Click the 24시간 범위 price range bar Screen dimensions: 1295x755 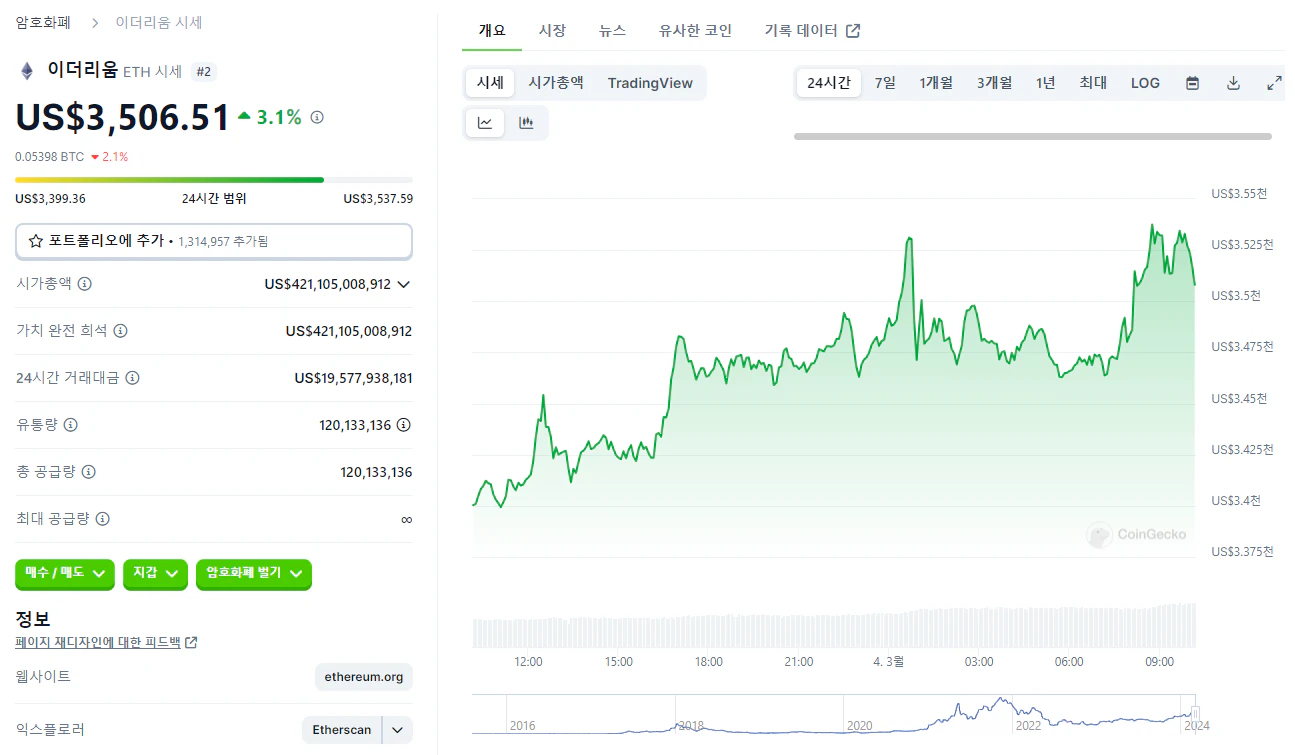tap(214, 180)
